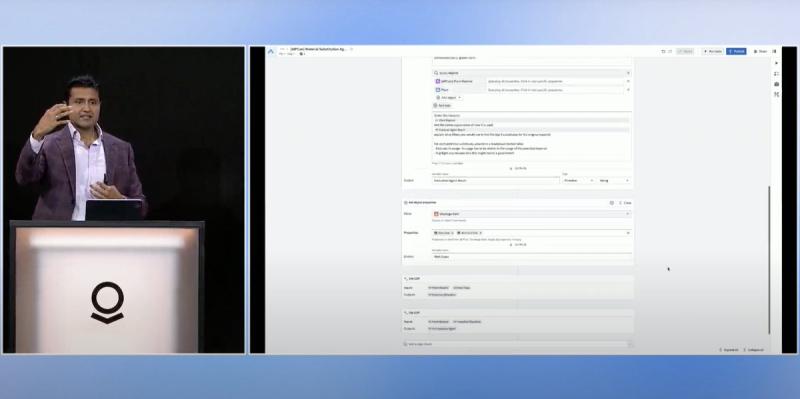Click the Add tool button
This screenshot has width=800, height=399.
point(442,105)
